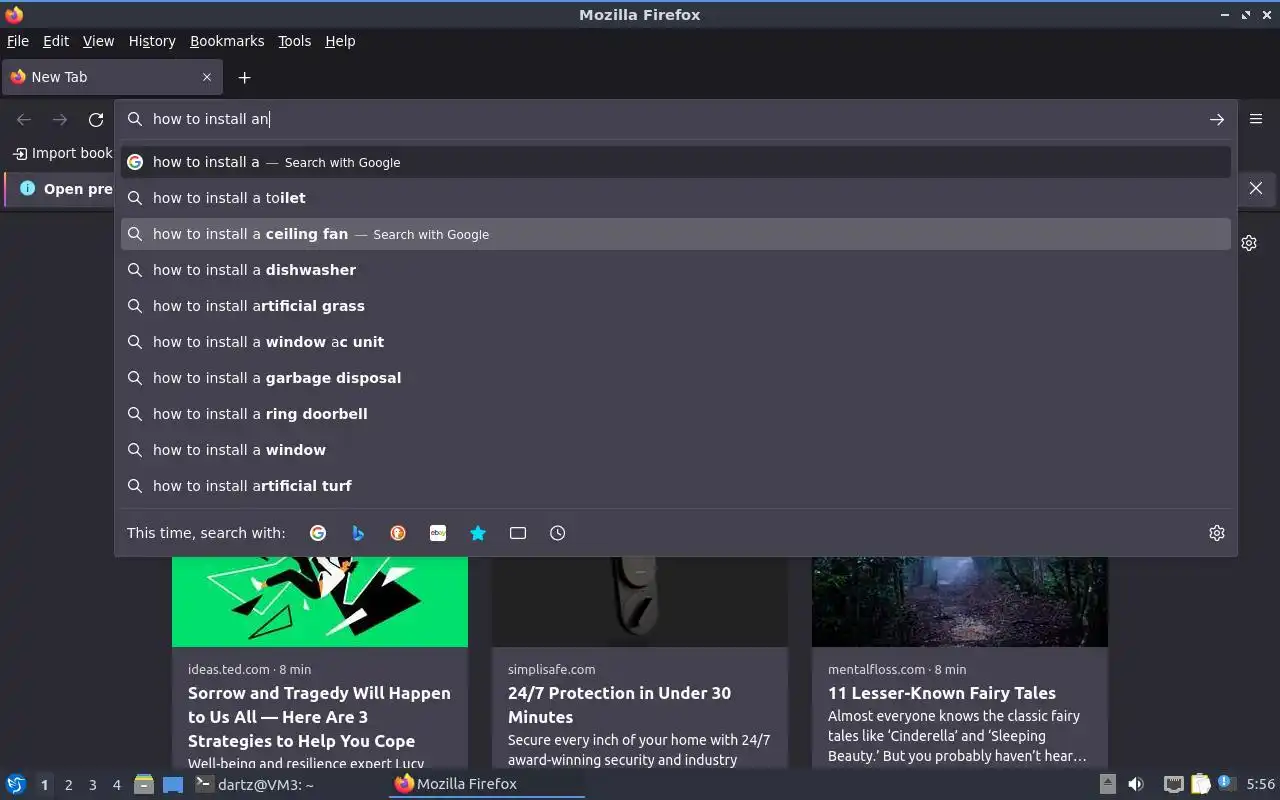Open the desktop start menu icon in the taskbar
The width and height of the screenshot is (1280, 800).
click(16, 784)
